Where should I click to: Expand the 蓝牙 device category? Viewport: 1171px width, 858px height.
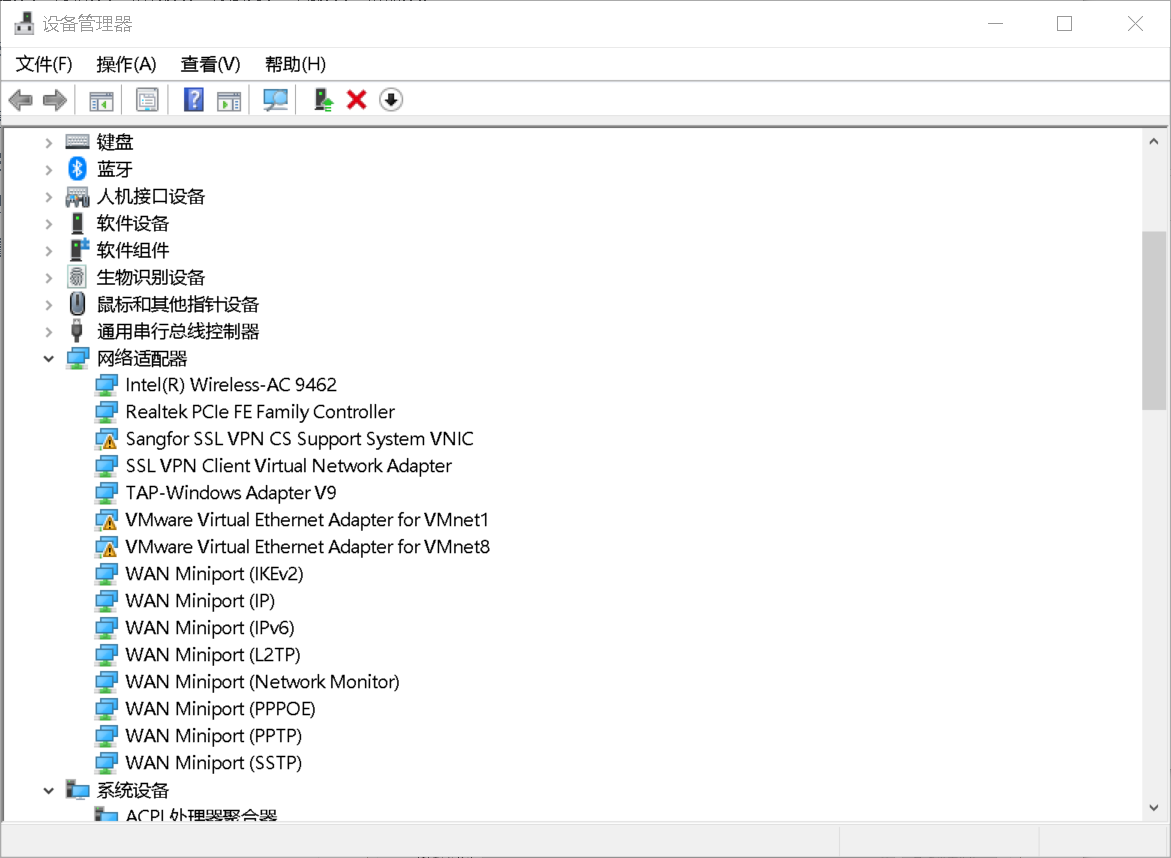(x=48, y=168)
